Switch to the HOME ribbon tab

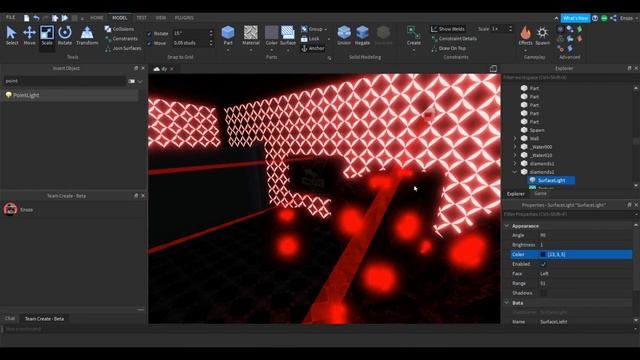click(x=97, y=18)
